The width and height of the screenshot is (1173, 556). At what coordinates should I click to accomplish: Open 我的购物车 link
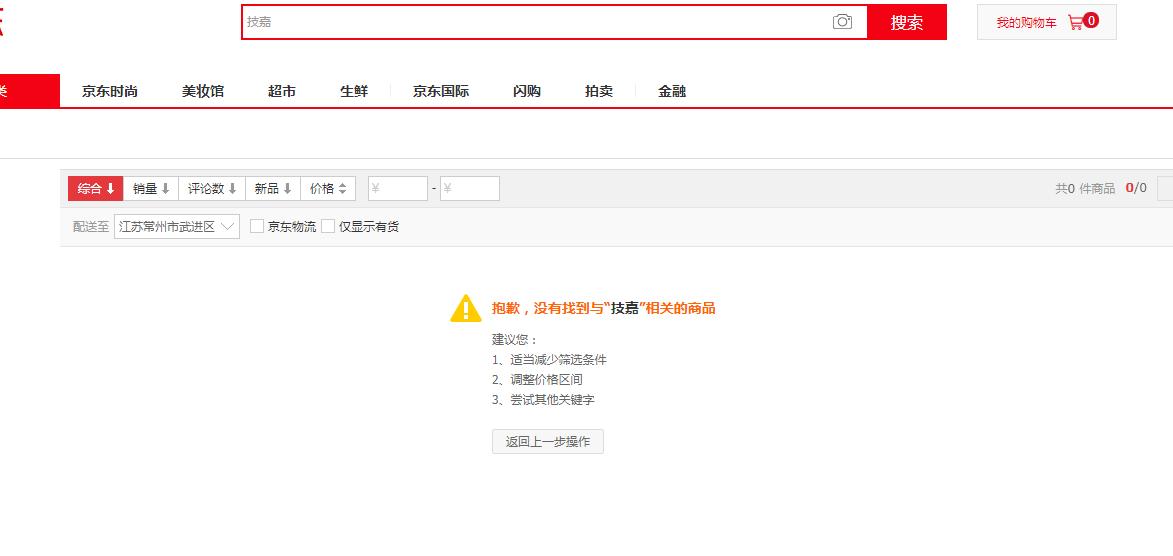[1026, 23]
